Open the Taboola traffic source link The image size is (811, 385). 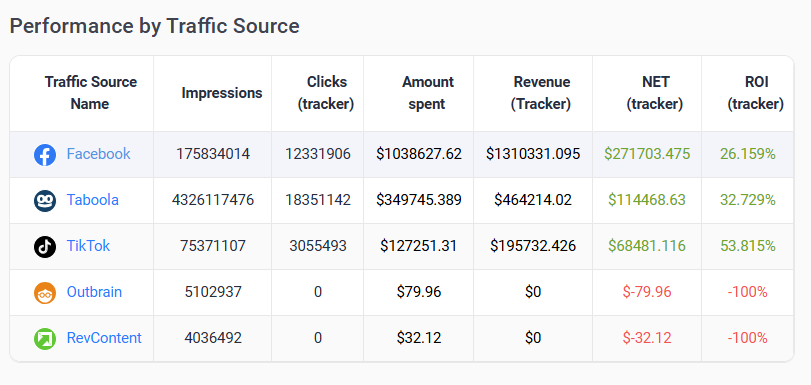click(x=93, y=200)
